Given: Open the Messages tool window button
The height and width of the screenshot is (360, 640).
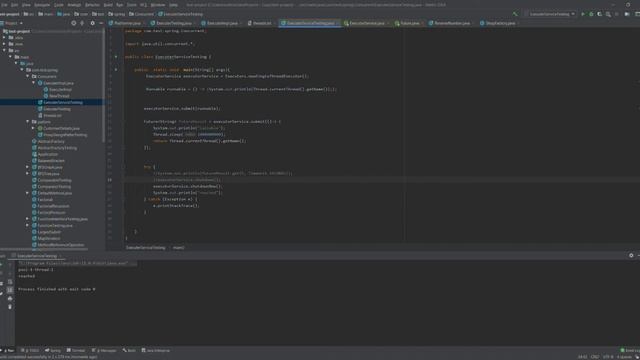Looking at the screenshot, I should point(104,350).
